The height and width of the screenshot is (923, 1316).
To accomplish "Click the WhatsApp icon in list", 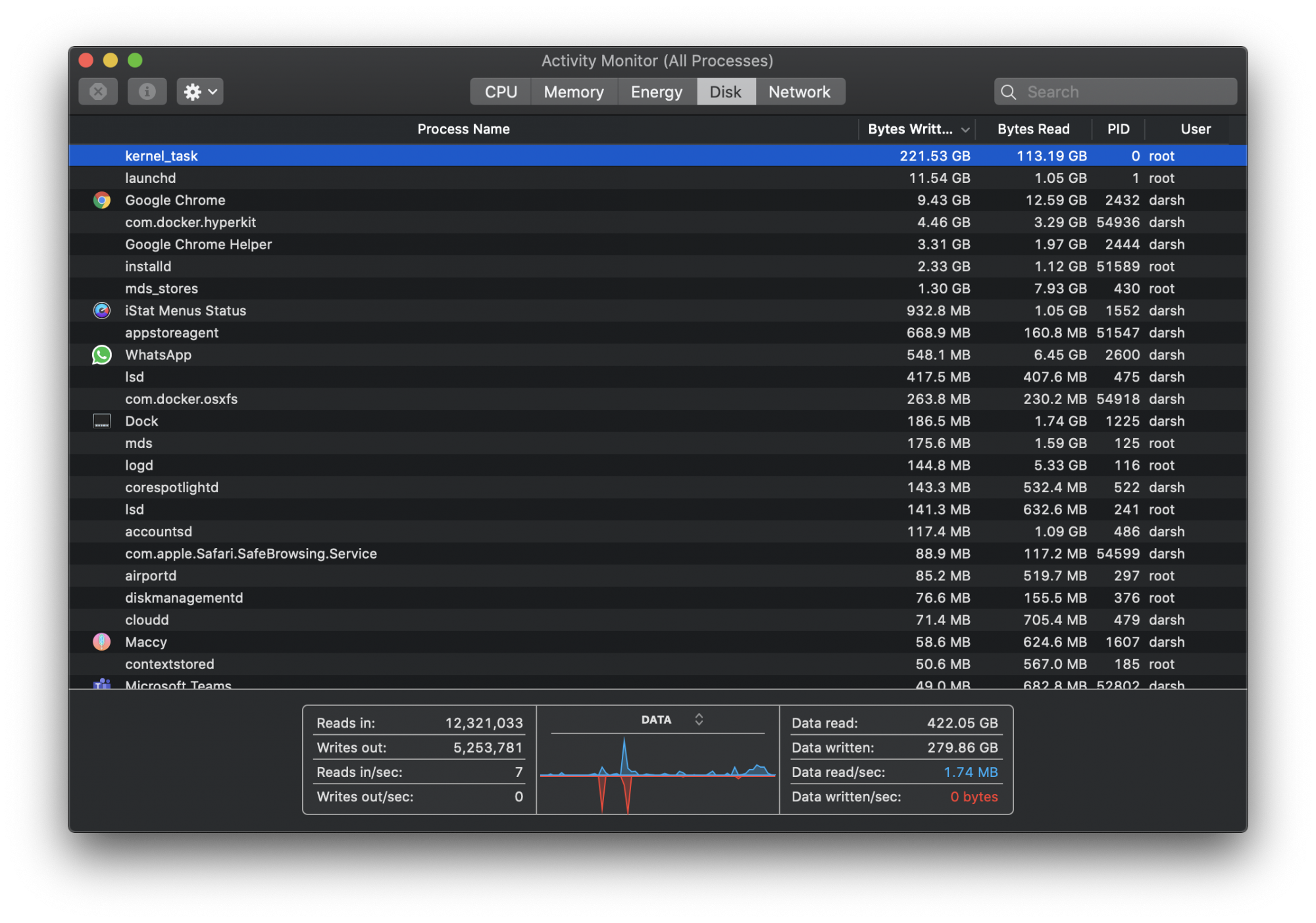I will click(x=102, y=355).
